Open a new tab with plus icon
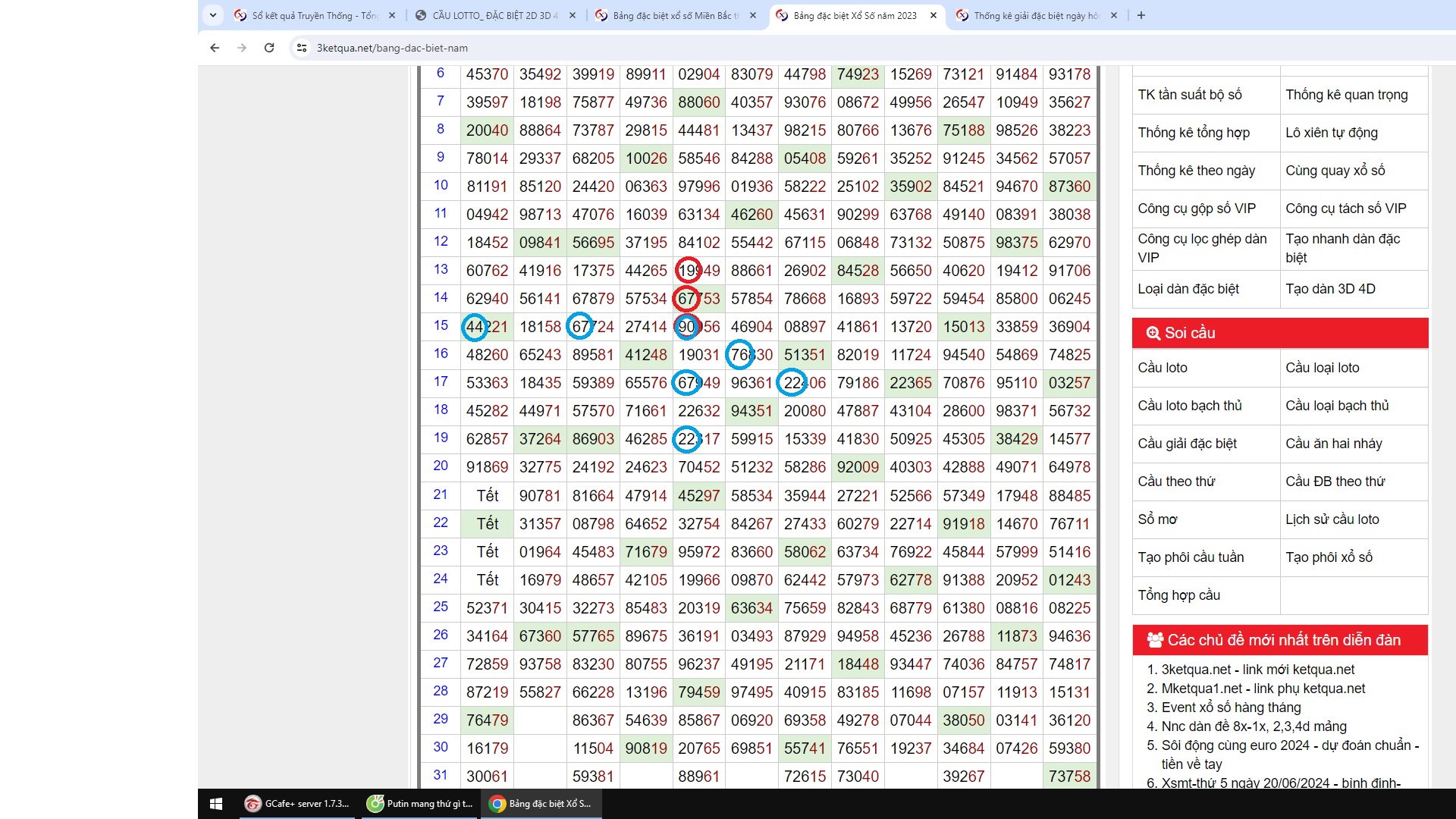The height and width of the screenshot is (819, 1456). point(1141,15)
